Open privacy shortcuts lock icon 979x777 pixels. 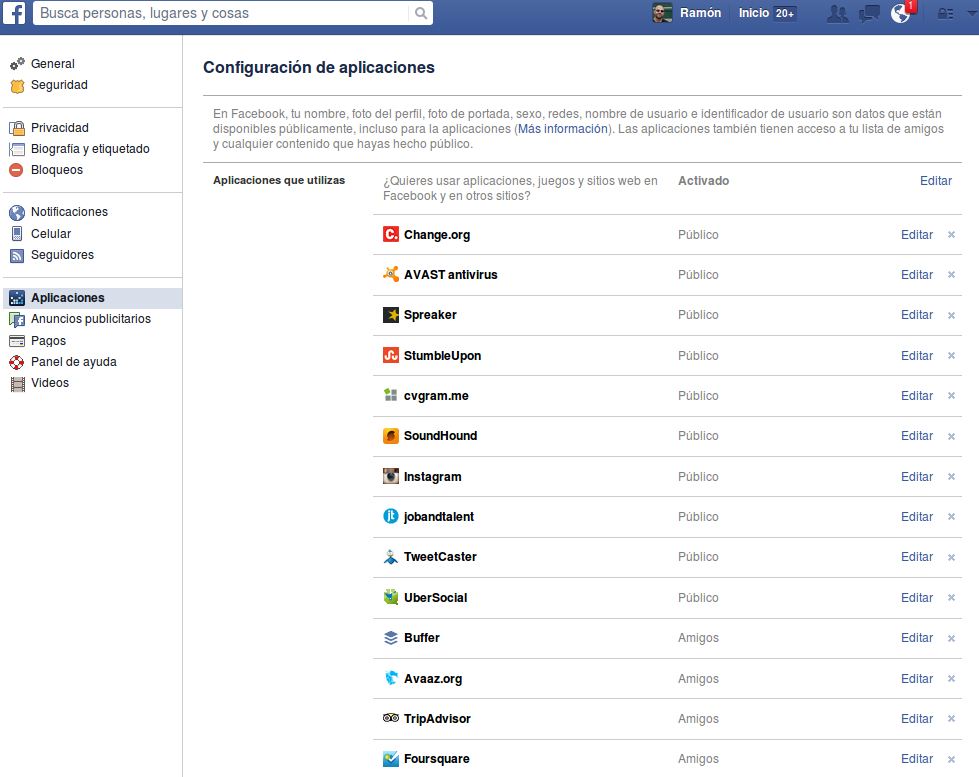(x=944, y=14)
